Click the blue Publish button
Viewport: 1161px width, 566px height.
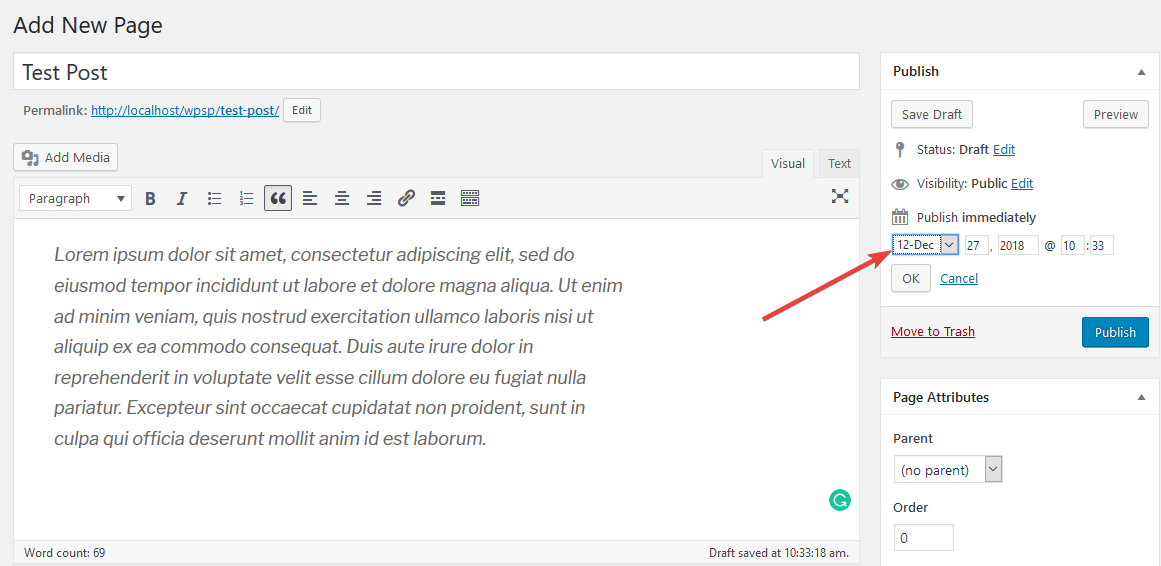tap(1115, 332)
